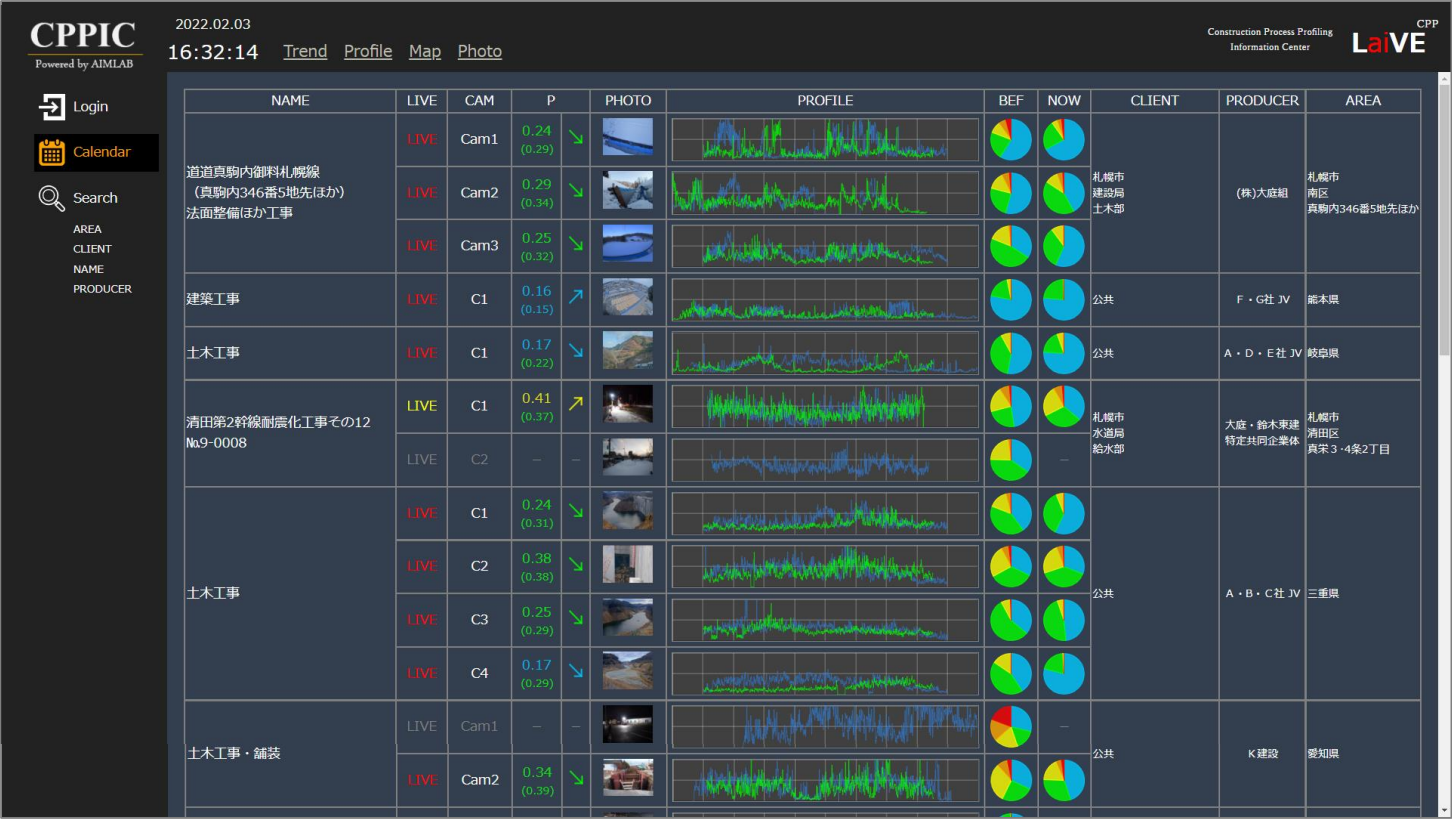
Task: Click the LaiVE CPP logo
Action: (1390, 40)
